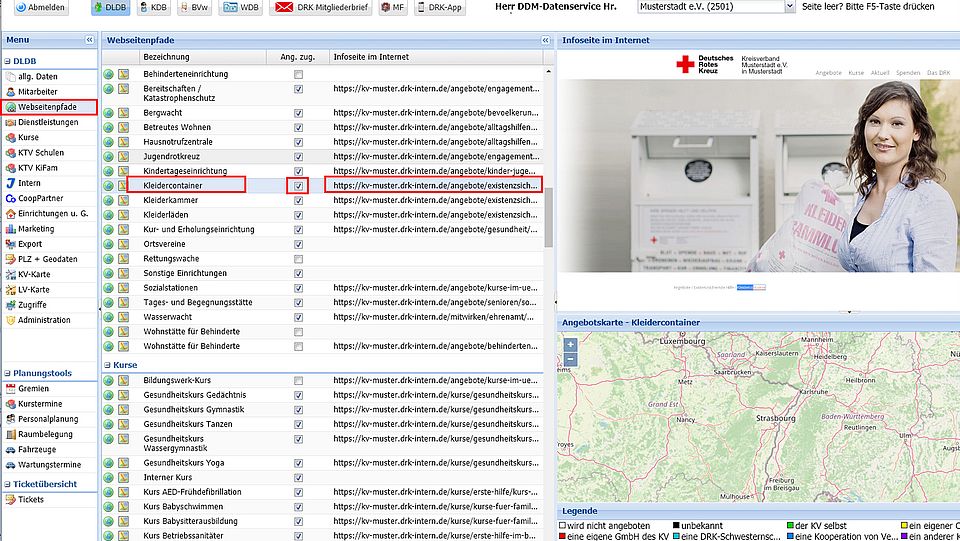Open Fahrzeuge under Planungstools
960x541 pixels.
(x=37, y=451)
